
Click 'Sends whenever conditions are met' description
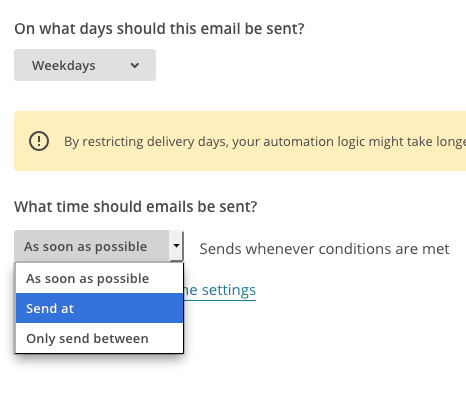tap(324, 249)
